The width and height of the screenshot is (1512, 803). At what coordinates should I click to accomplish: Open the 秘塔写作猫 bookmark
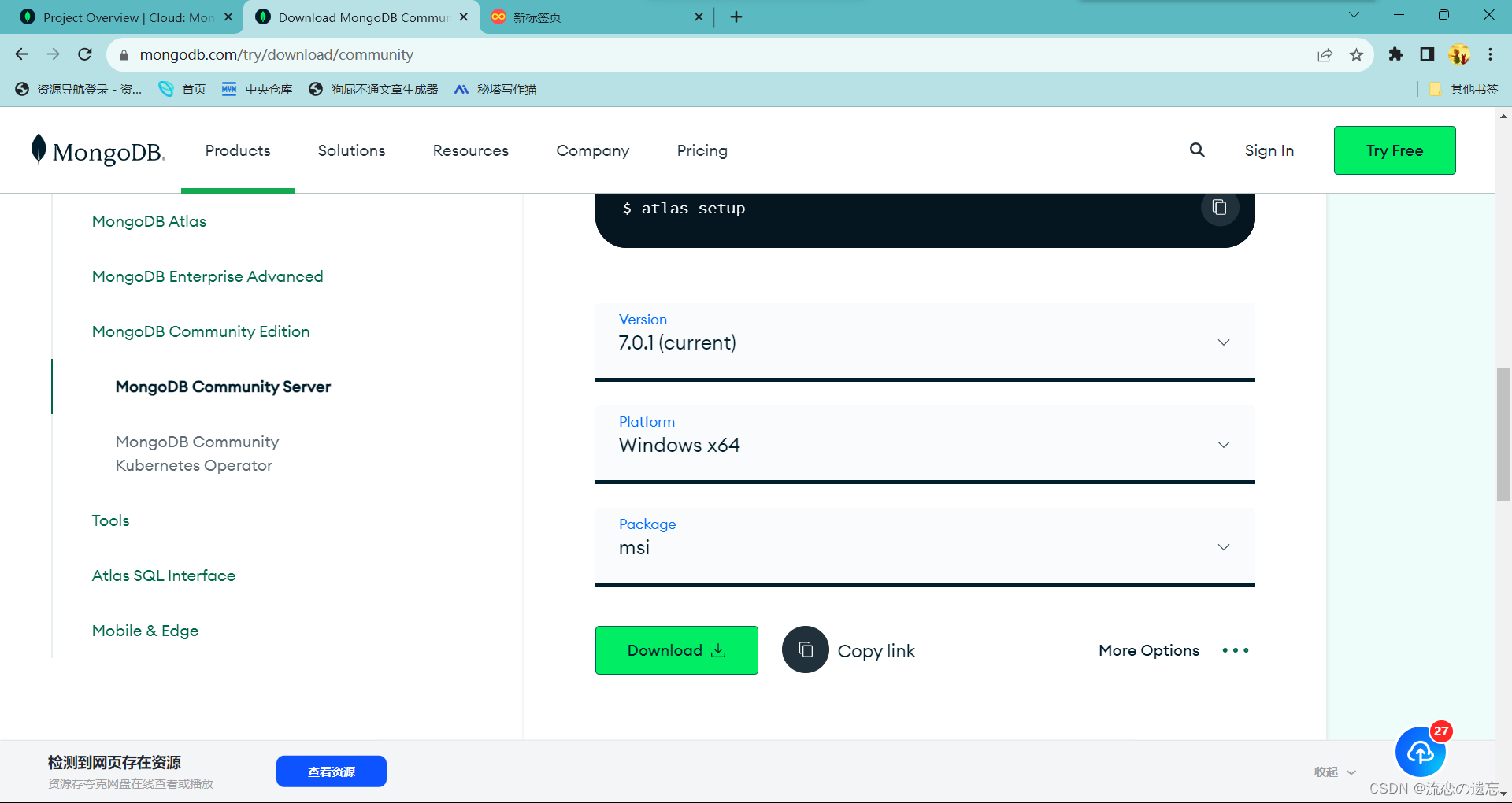tap(495, 89)
